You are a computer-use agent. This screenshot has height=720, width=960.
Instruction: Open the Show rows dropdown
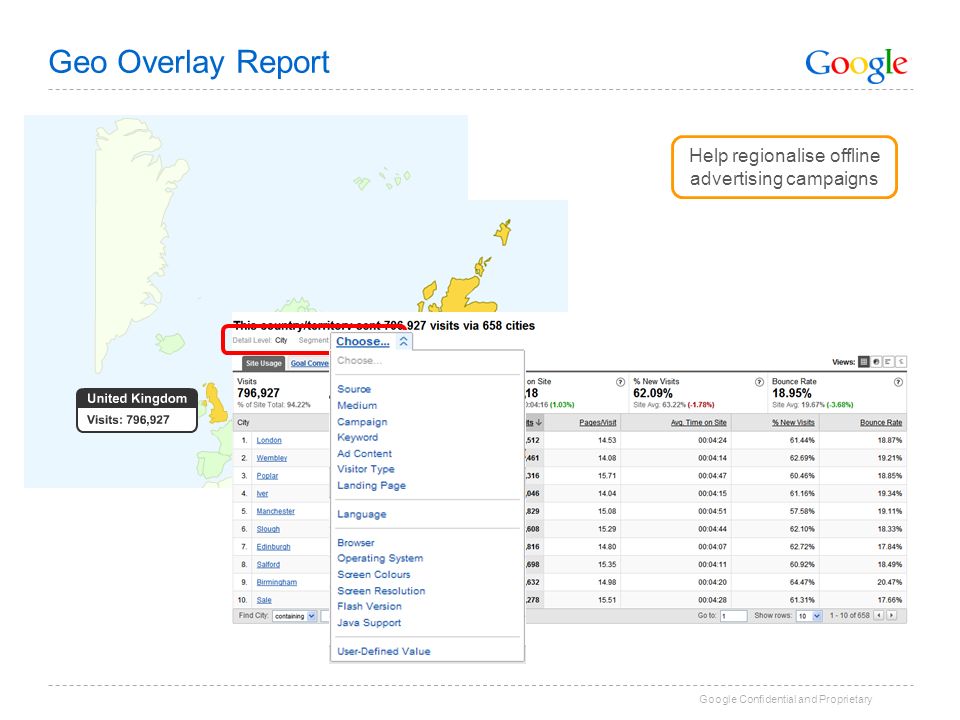coord(809,616)
